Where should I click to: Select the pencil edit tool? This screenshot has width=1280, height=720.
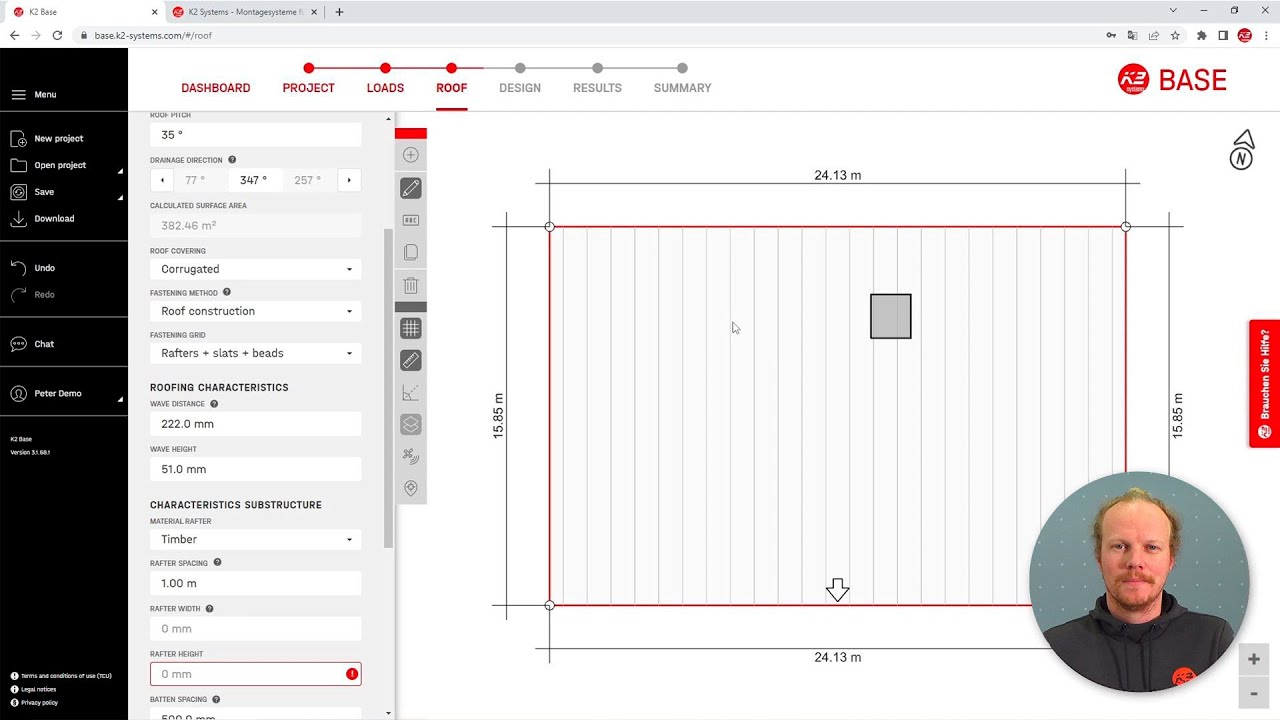(411, 188)
